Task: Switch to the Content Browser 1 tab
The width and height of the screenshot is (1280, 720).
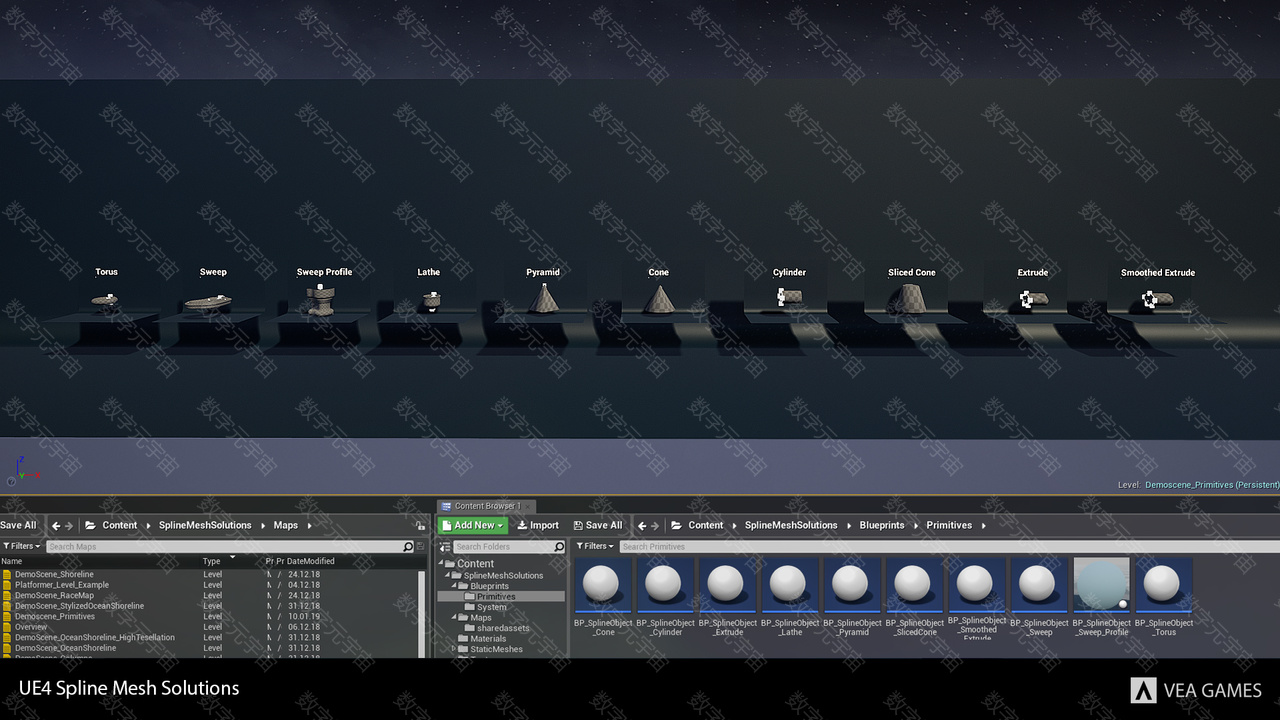Action: 486,506
